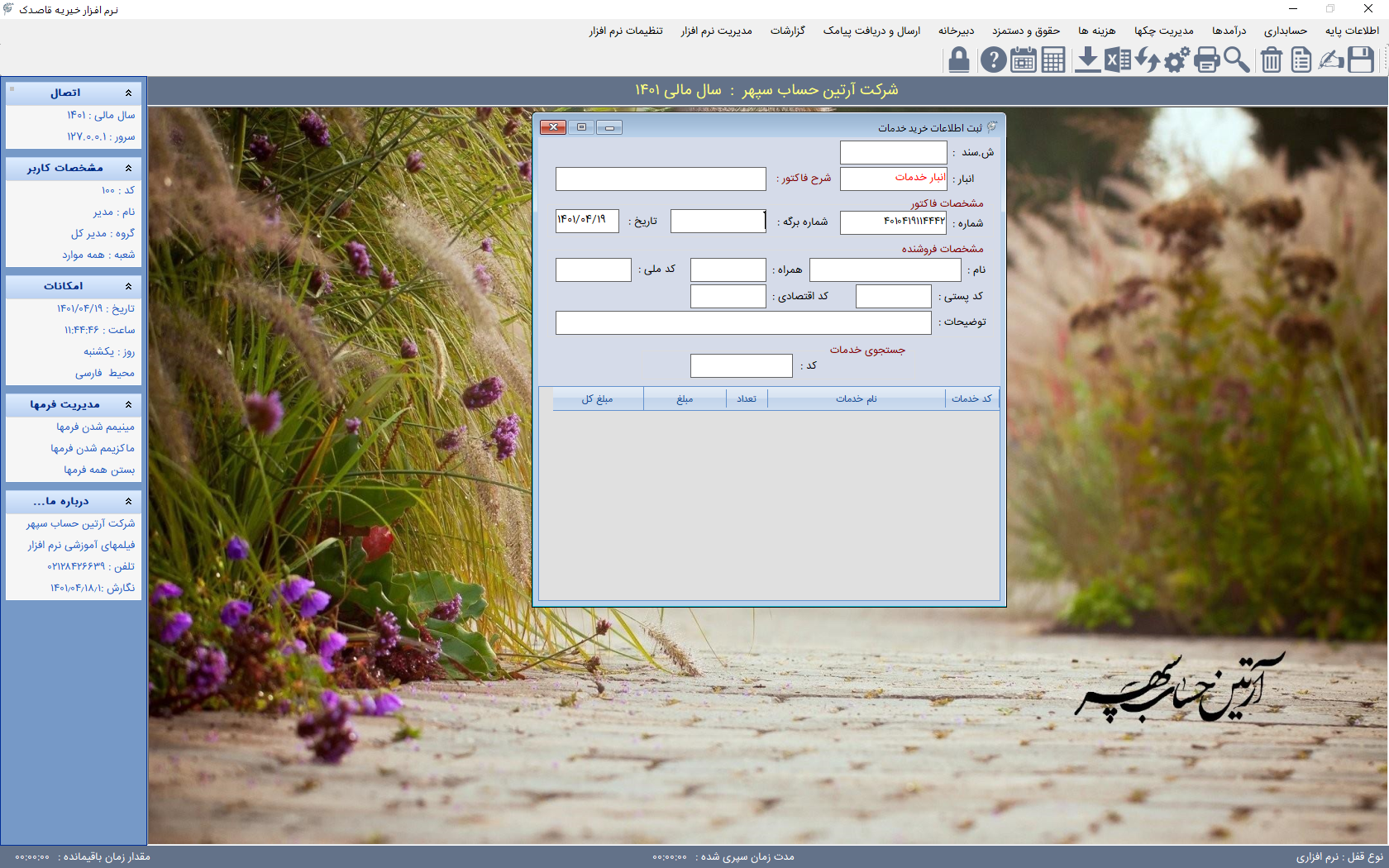Screen dimensions: 1389x868
Task: Open the حسابداری menu
Action: pyautogui.click(x=1285, y=31)
